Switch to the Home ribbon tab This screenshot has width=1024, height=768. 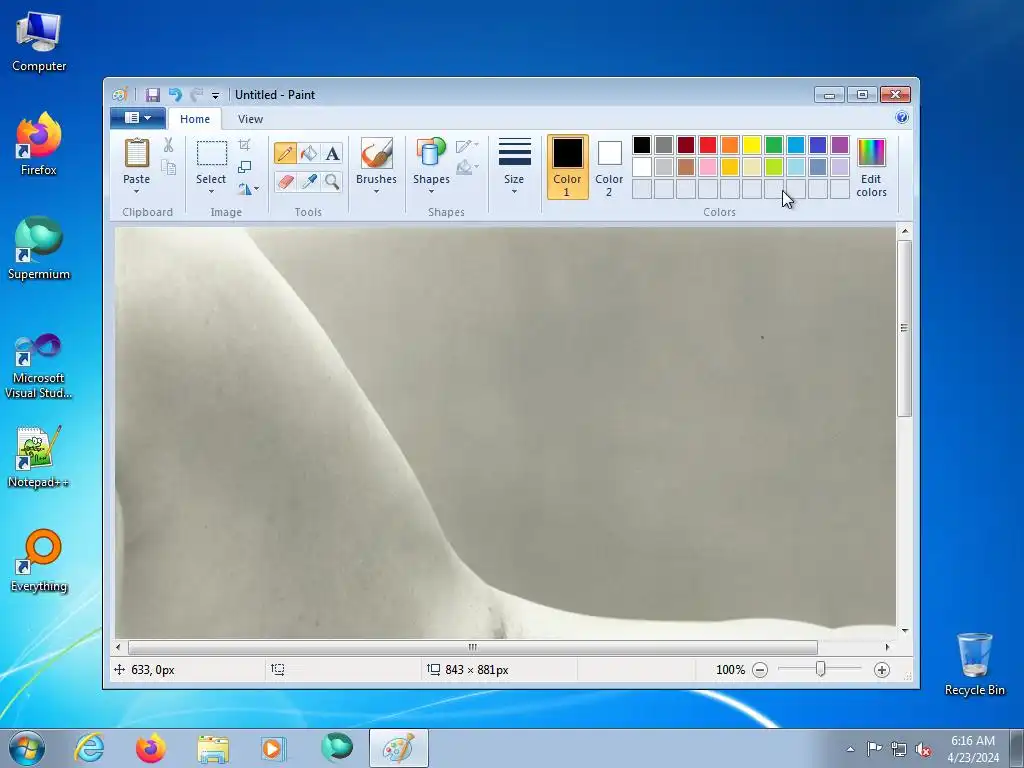[x=195, y=119]
